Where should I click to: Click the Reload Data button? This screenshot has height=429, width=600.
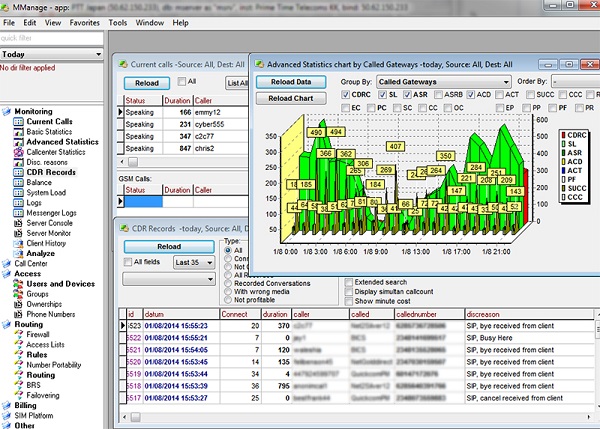pos(290,81)
